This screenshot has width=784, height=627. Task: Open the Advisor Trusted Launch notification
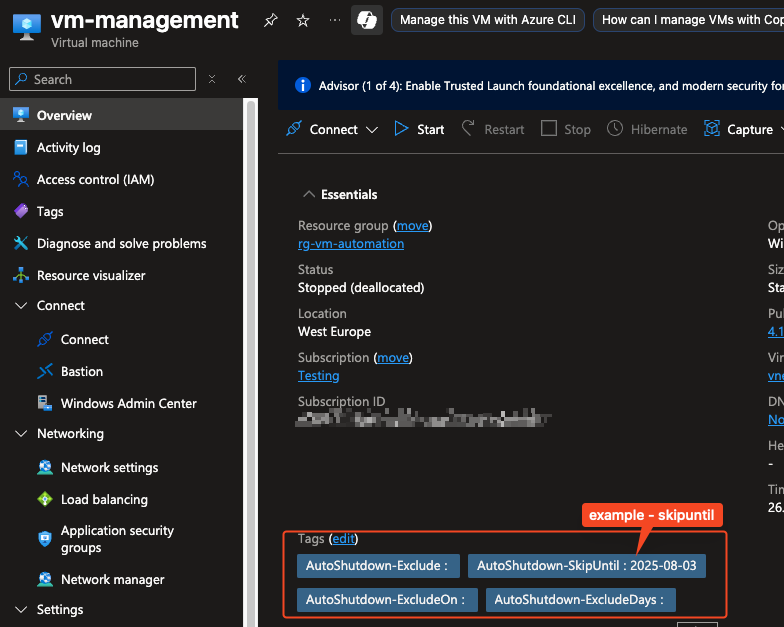click(x=531, y=86)
